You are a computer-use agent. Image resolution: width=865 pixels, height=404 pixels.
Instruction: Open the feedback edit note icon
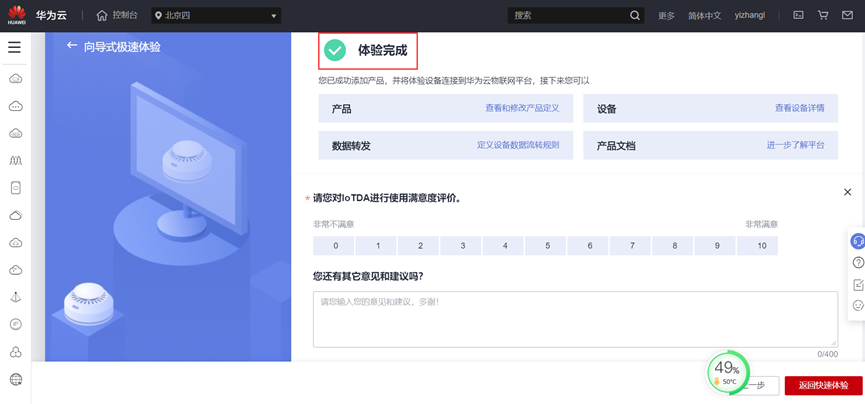(858, 285)
